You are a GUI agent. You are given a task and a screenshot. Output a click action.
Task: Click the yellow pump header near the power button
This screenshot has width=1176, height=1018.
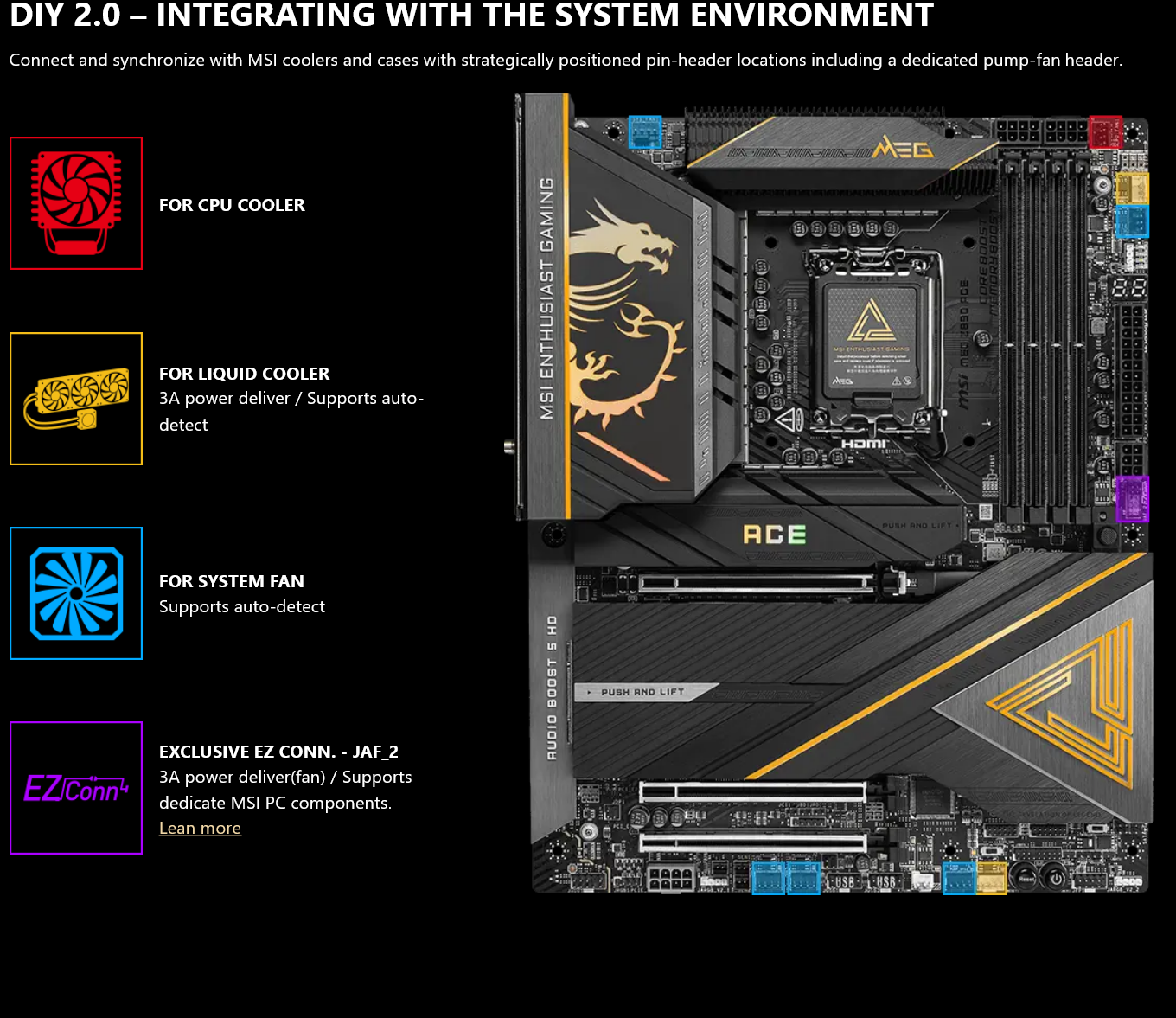tap(991, 878)
